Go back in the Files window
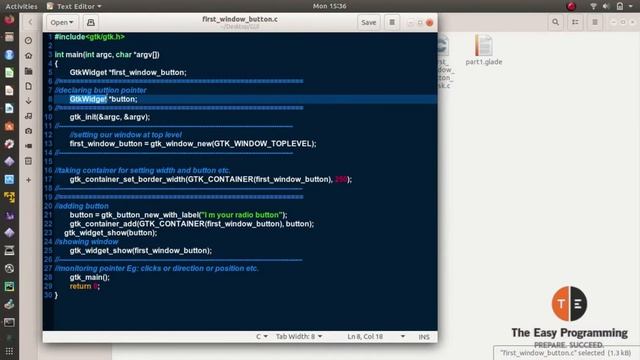Viewport: 640px width, 360px height. (x=30, y=22)
